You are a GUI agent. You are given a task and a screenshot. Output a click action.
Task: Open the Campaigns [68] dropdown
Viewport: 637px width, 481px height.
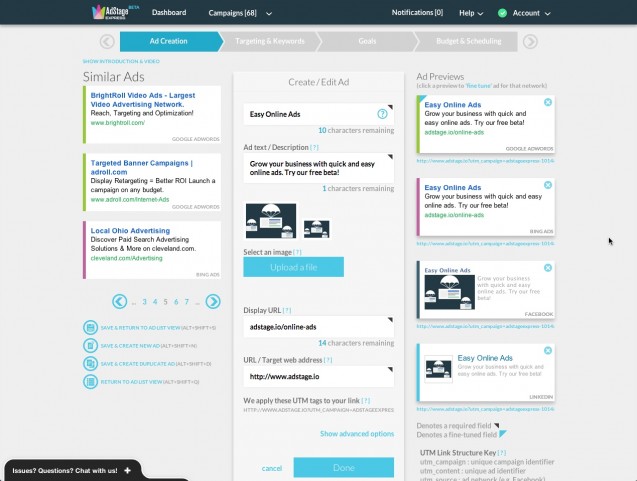[x=240, y=13]
